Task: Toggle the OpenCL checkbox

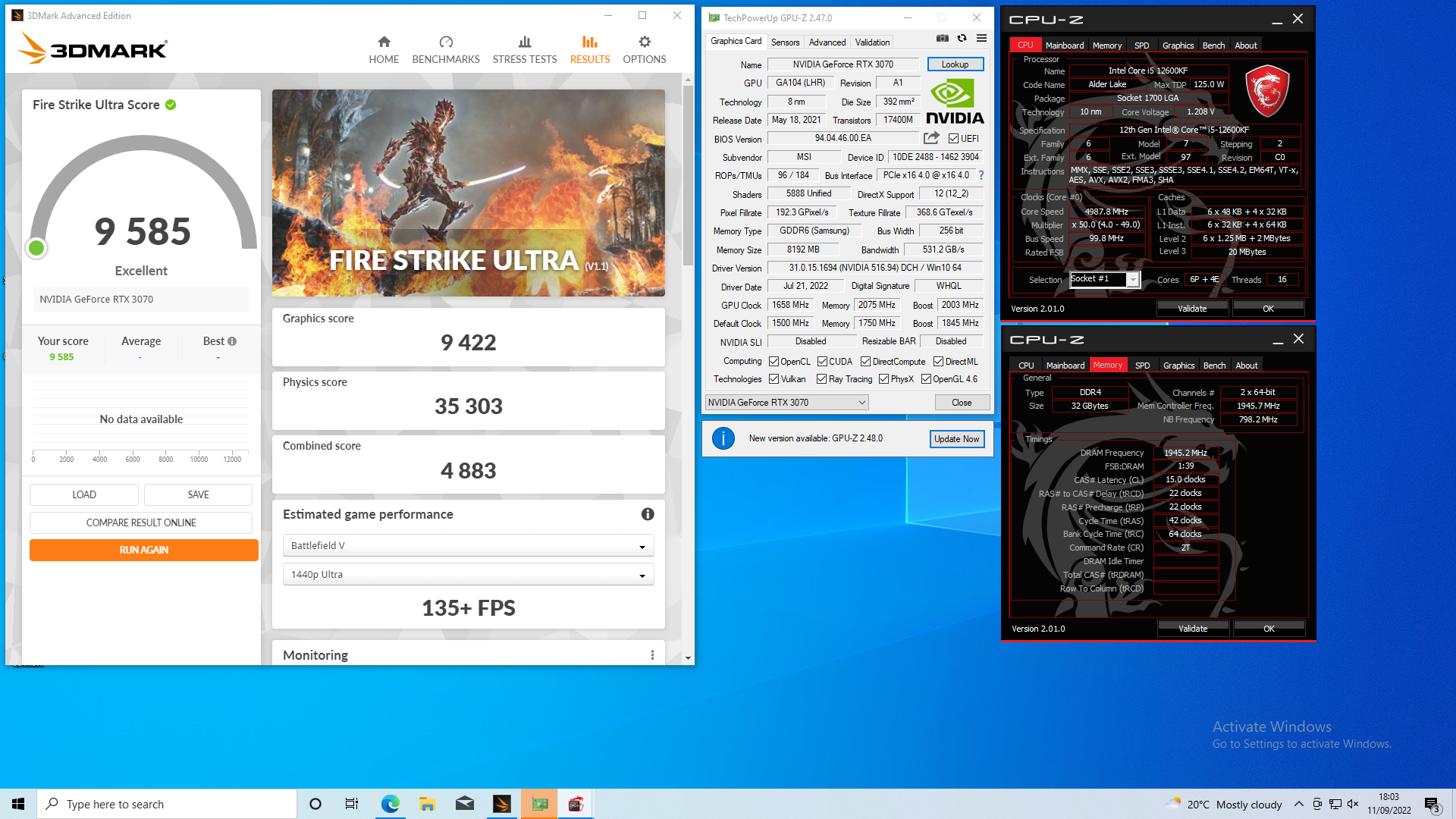Action: pos(773,362)
